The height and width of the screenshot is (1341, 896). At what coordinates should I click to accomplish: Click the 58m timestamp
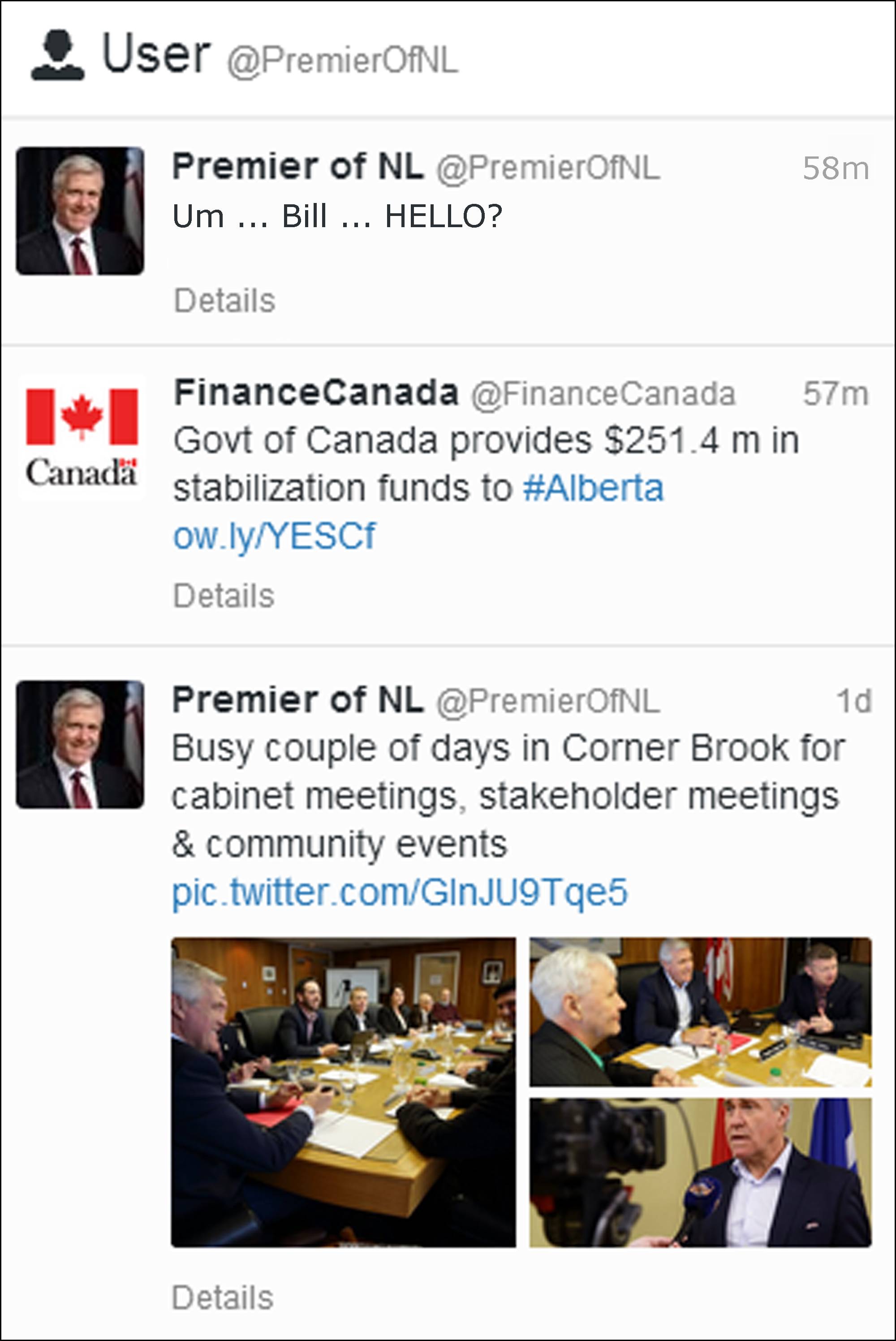pyautogui.click(x=836, y=168)
